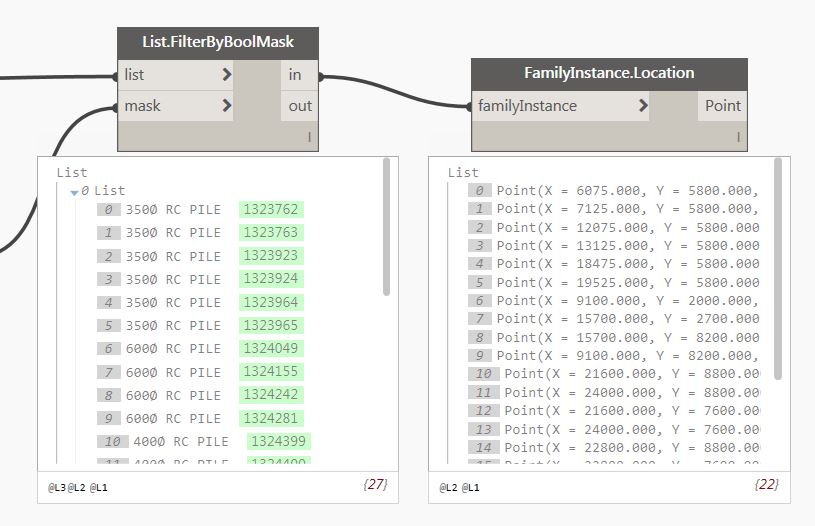Select the @L1 label in location preview
The height and width of the screenshot is (526, 815).
[470, 488]
